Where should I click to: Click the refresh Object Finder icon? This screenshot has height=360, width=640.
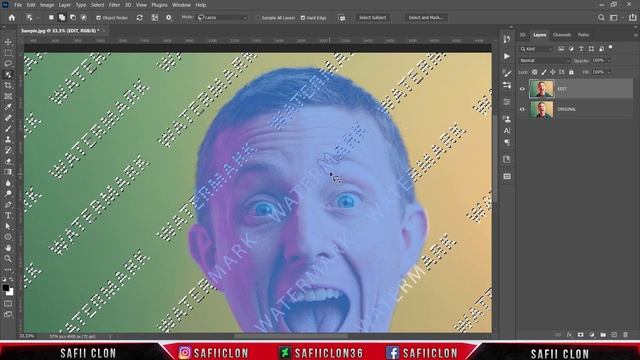point(140,18)
